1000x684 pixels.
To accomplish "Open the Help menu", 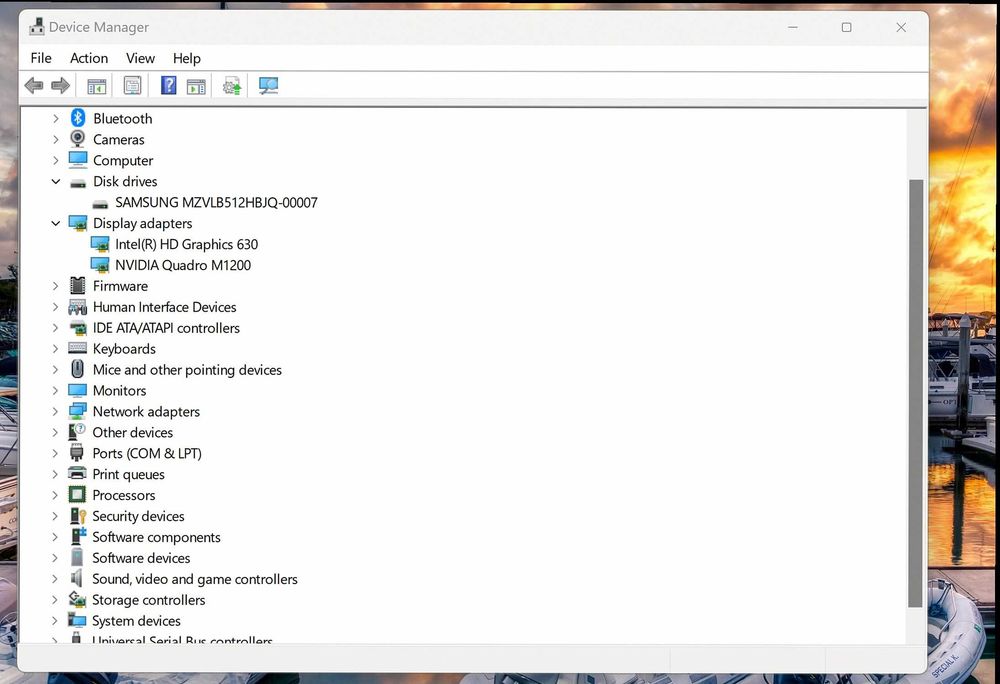I will (187, 58).
